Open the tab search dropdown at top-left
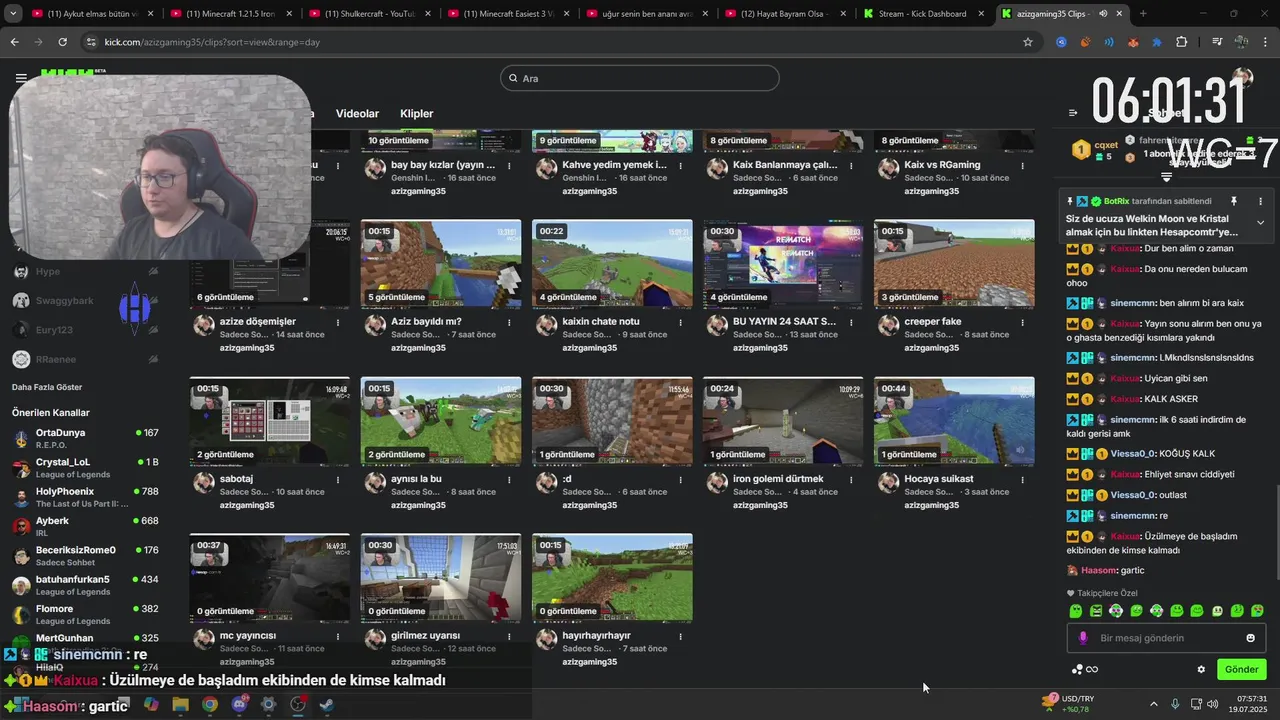 click(x=13, y=14)
